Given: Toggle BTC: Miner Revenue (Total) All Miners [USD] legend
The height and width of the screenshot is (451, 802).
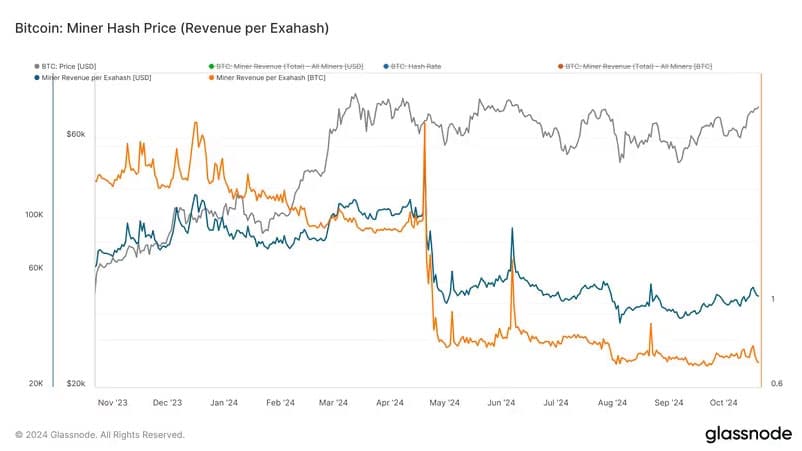Looking at the screenshot, I should 286,66.
